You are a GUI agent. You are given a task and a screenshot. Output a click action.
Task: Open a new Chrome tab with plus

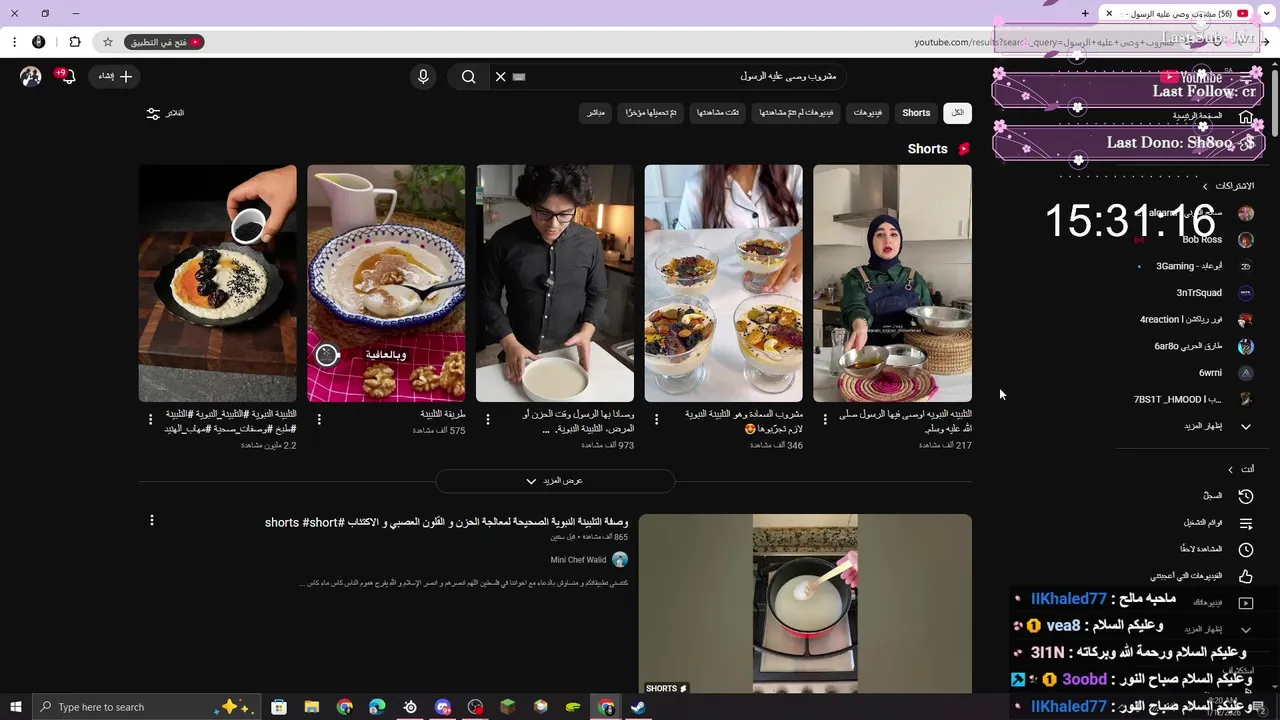[1085, 13]
